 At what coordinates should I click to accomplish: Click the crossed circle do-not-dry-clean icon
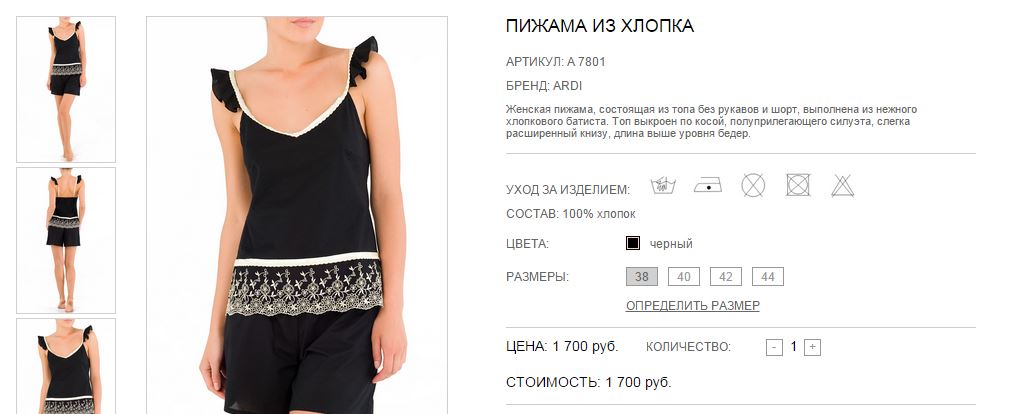tap(753, 186)
